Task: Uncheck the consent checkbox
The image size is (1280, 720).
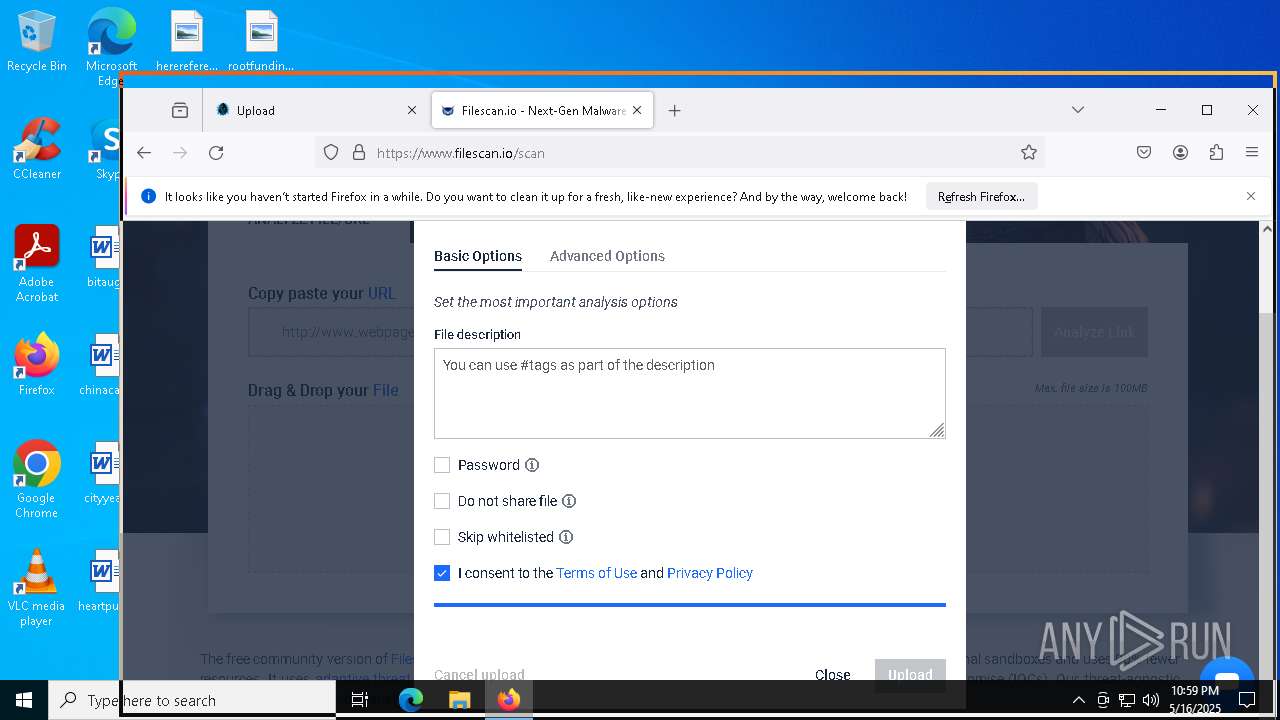Action: [442, 573]
